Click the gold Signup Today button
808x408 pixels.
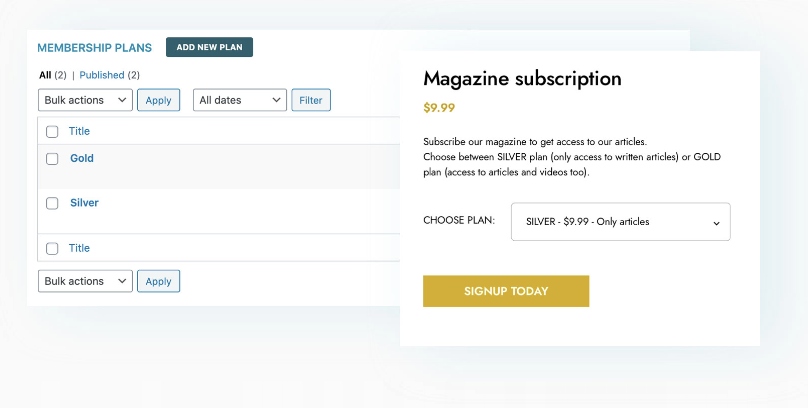pyautogui.click(x=506, y=291)
